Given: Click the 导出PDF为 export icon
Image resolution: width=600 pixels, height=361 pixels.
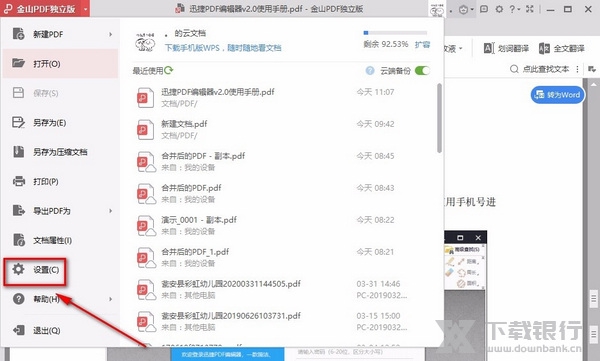Looking at the screenshot, I should (x=18, y=210).
